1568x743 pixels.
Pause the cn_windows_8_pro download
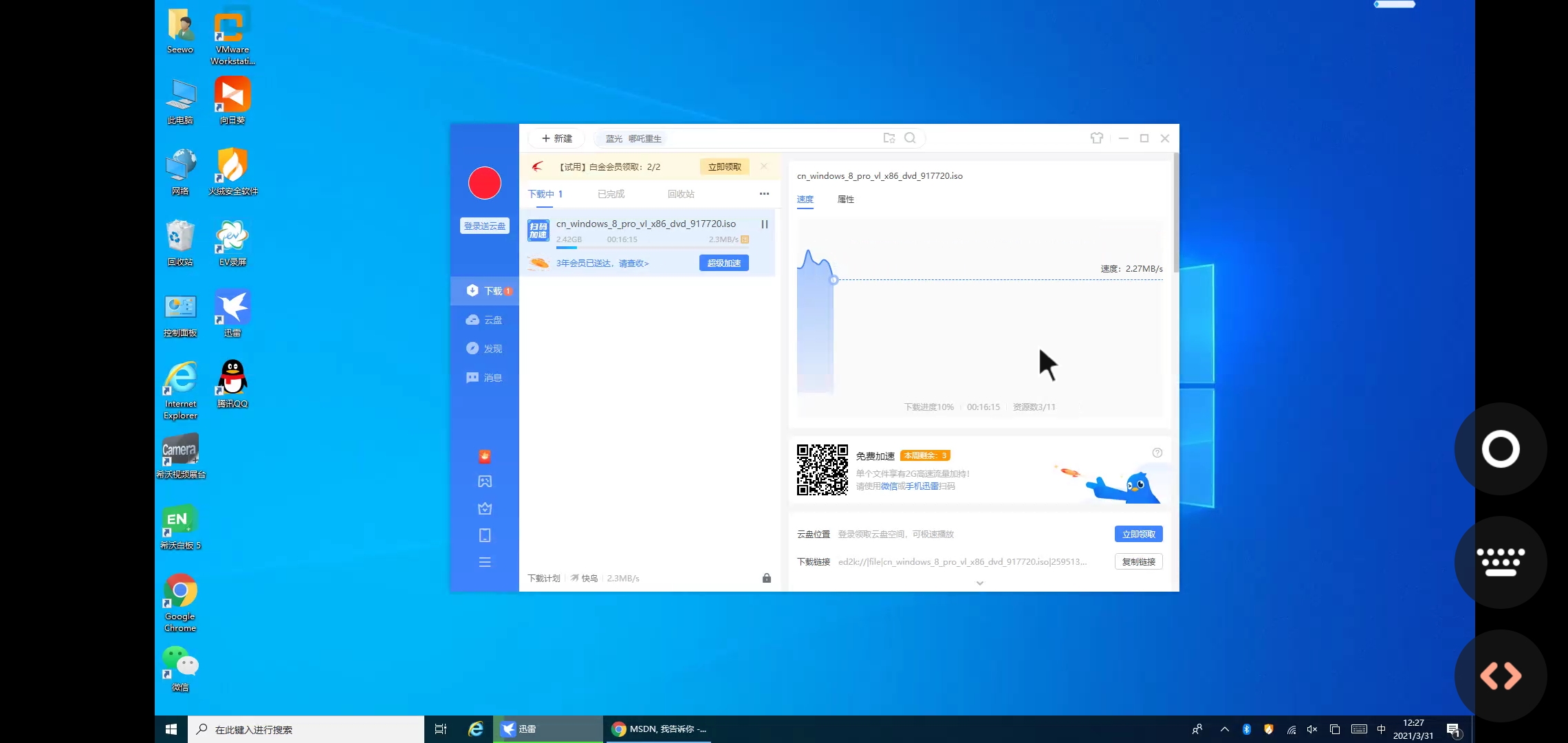(x=764, y=224)
